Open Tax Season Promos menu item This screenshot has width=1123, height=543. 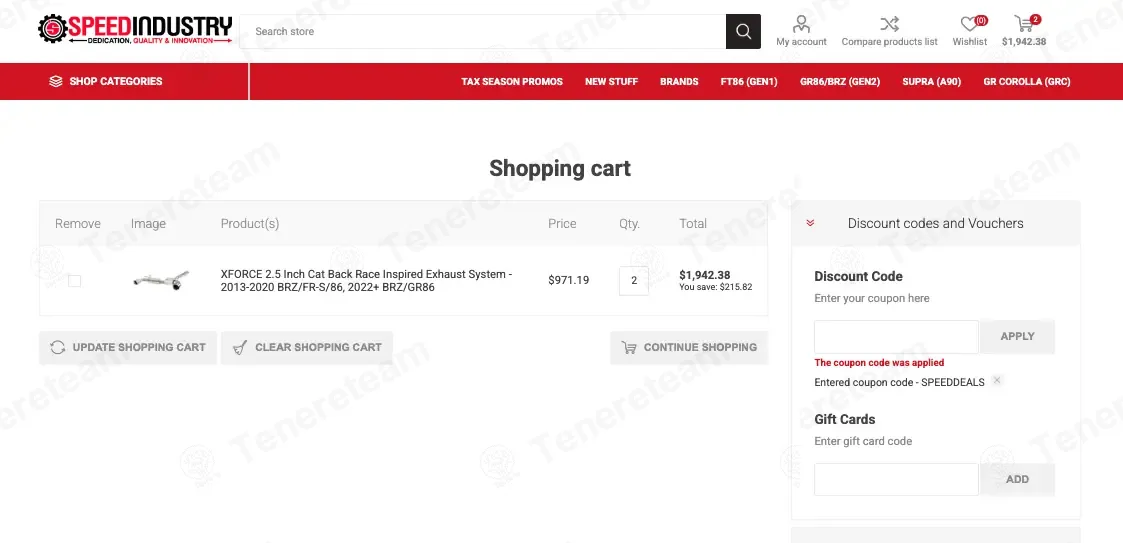pos(512,82)
